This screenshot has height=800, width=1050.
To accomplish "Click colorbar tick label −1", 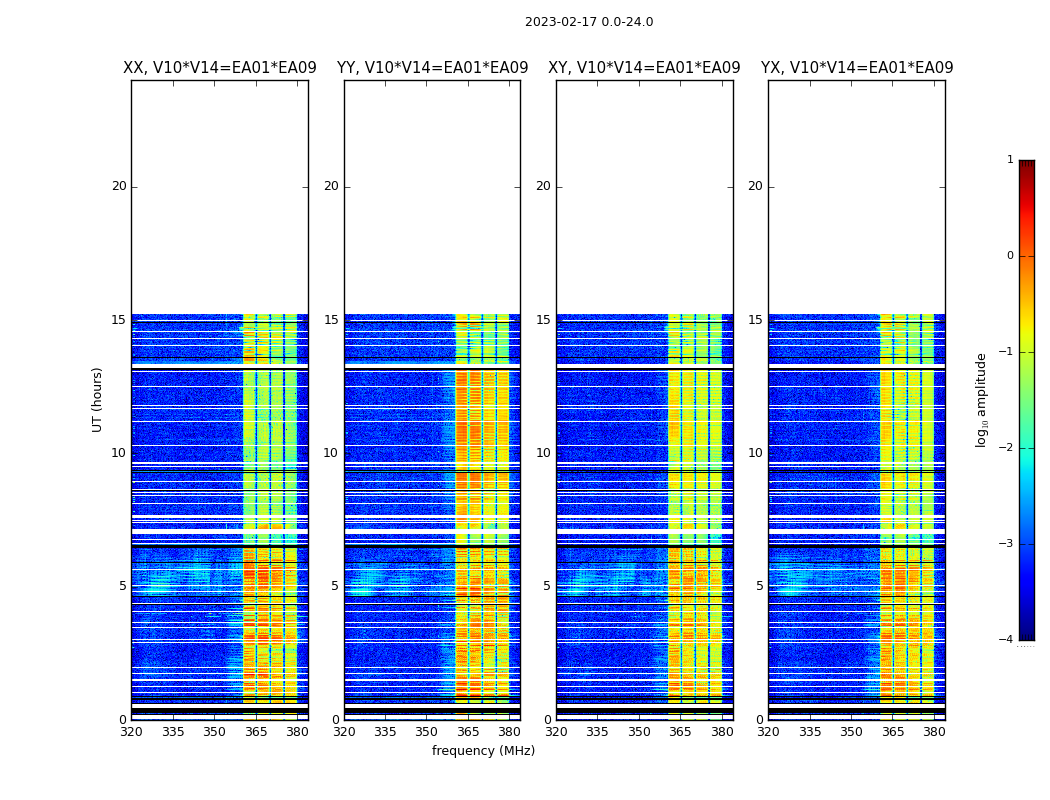I will (1006, 351).
